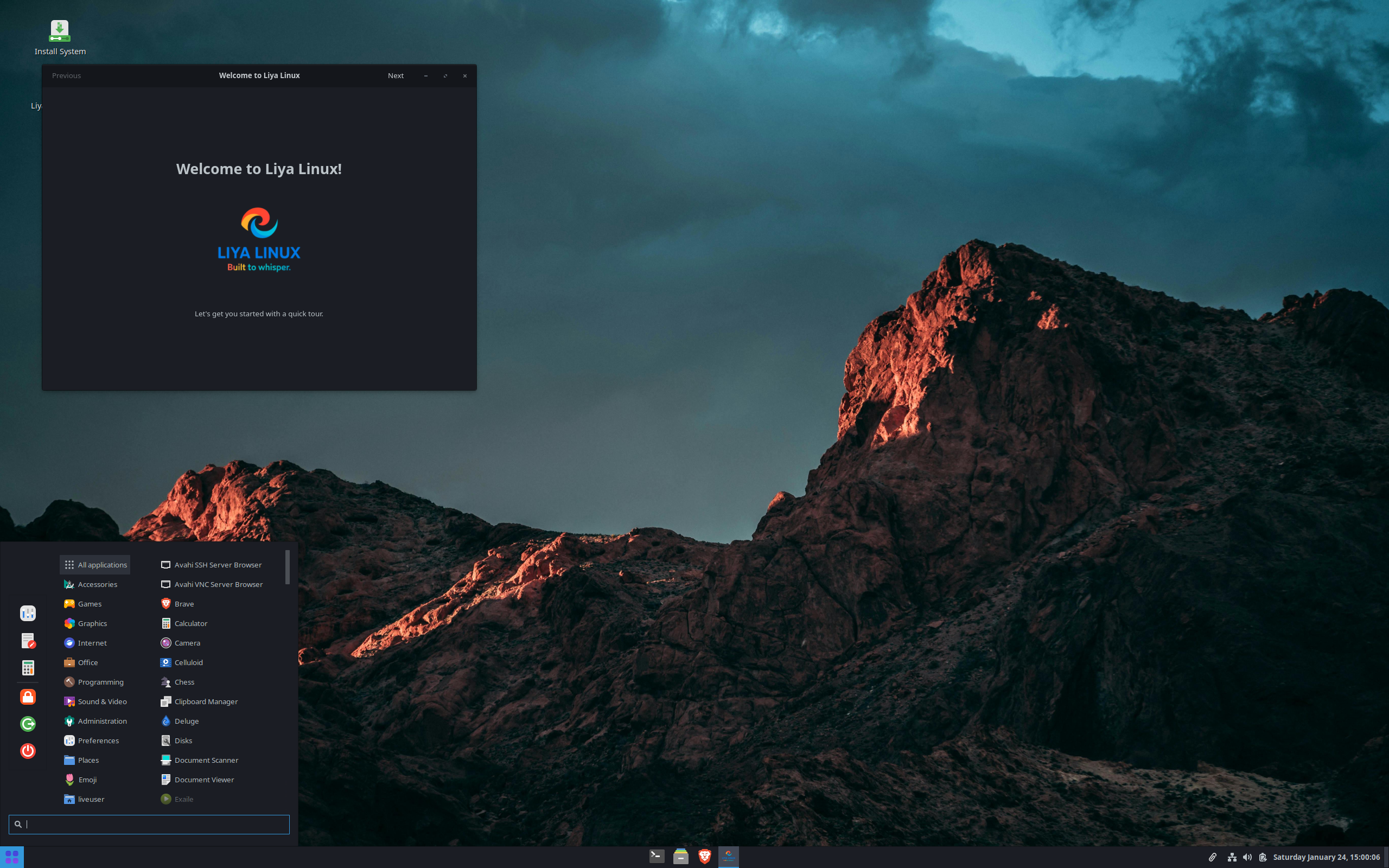Click the application menu launcher button
This screenshot has width=1389, height=868.
tap(11, 857)
